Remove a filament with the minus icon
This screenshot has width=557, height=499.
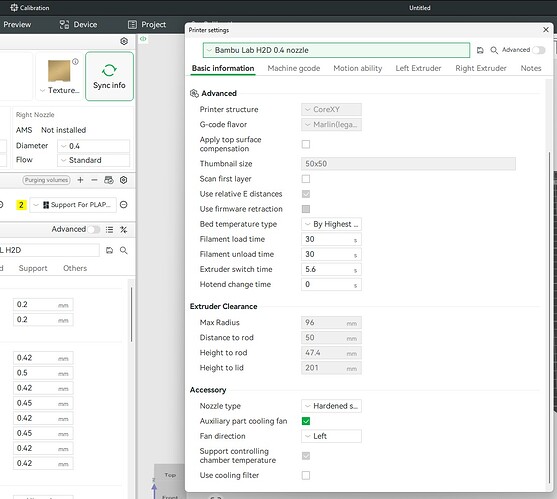tap(94, 180)
